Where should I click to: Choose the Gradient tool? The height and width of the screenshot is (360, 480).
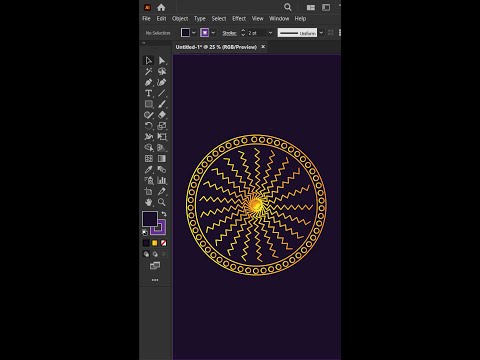162,159
